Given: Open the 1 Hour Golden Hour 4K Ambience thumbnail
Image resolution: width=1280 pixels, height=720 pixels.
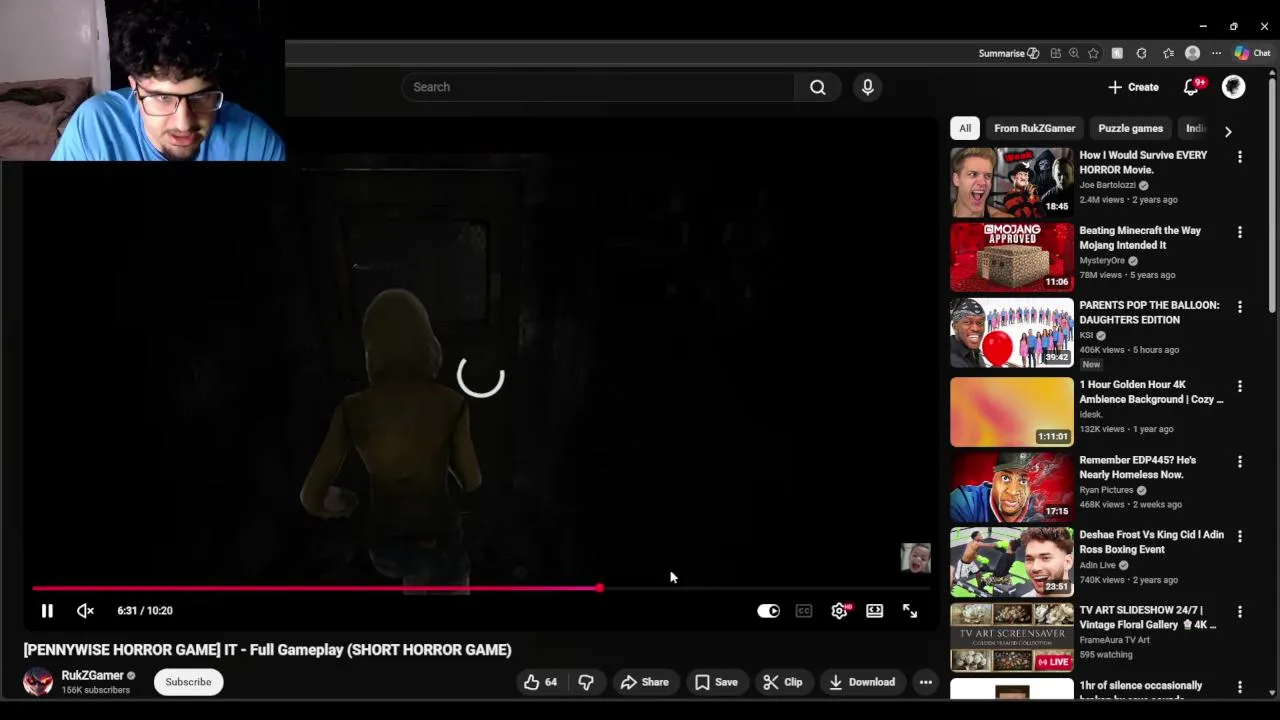Looking at the screenshot, I should pos(1012,412).
